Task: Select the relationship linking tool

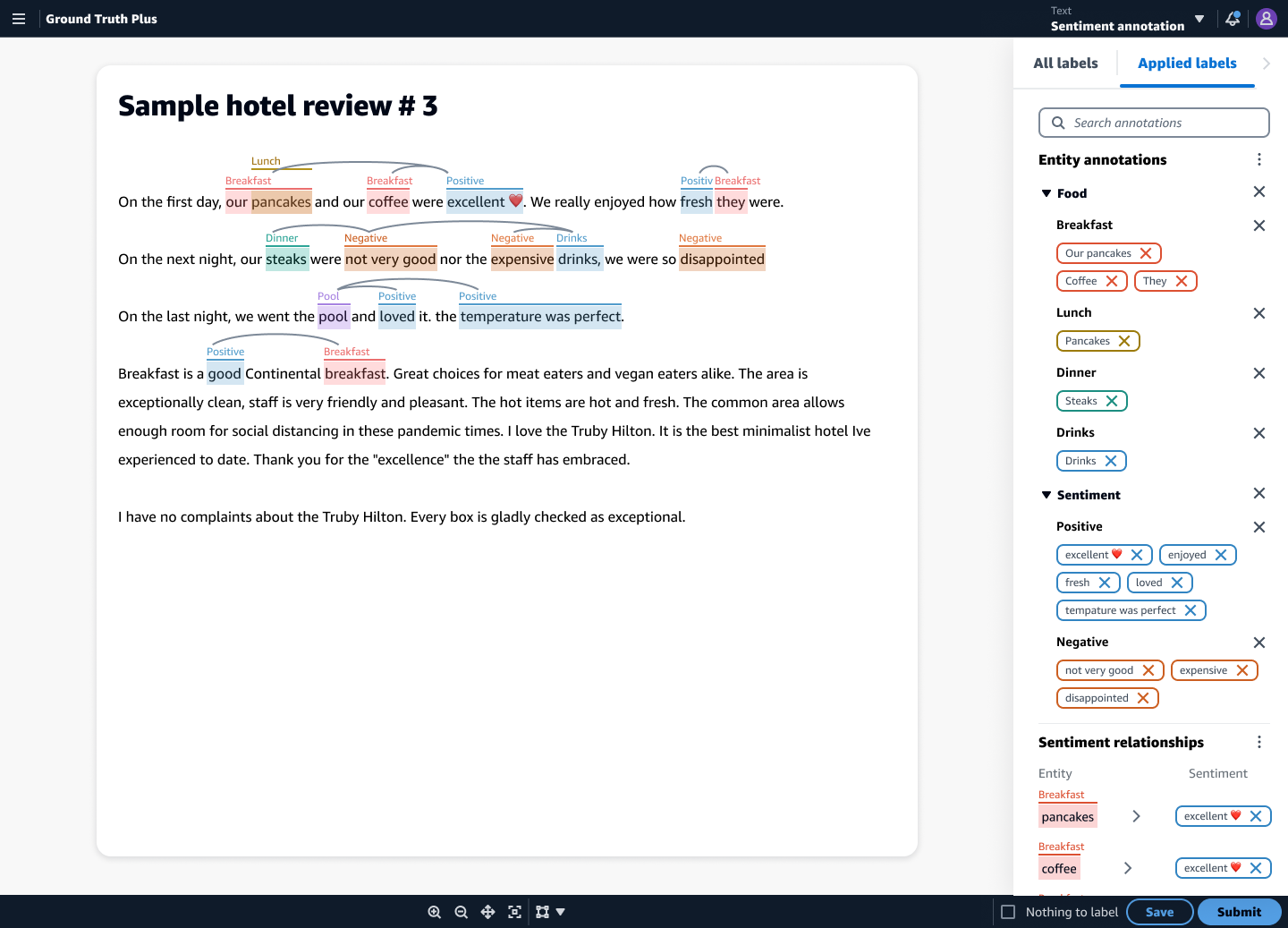Action: pos(542,912)
